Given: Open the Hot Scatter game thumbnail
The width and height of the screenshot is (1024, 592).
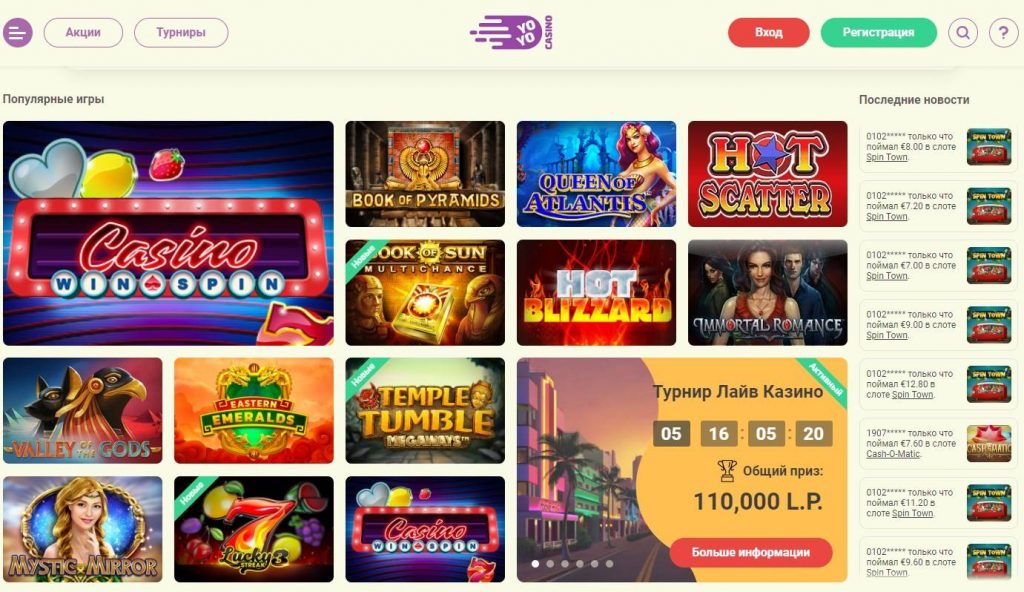Looking at the screenshot, I should pos(767,174).
